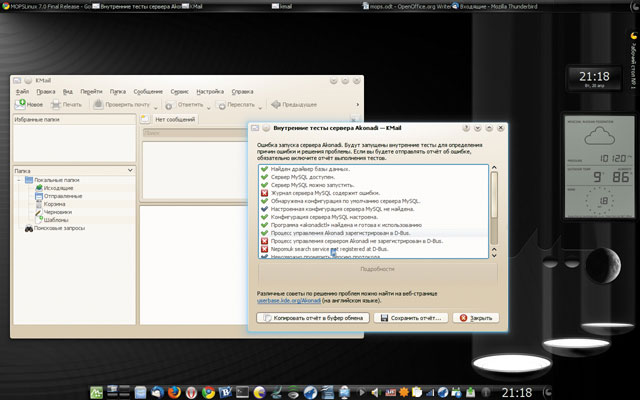Open the Настройка menu in KMail
The image size is (640, 400).
pos(210,91)
